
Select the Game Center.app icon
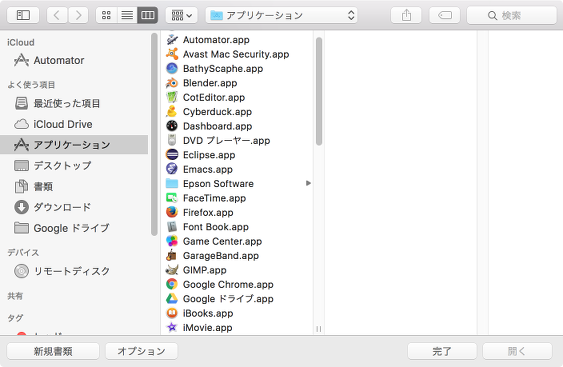pos(172,241)
